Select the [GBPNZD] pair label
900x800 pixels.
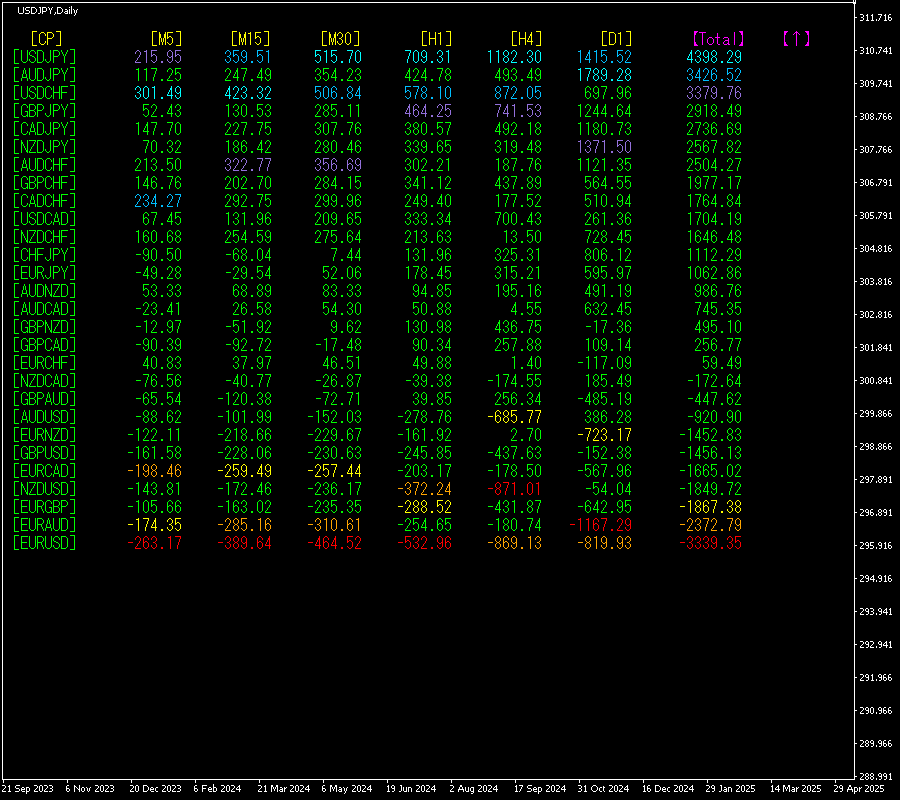click(44, 327)
